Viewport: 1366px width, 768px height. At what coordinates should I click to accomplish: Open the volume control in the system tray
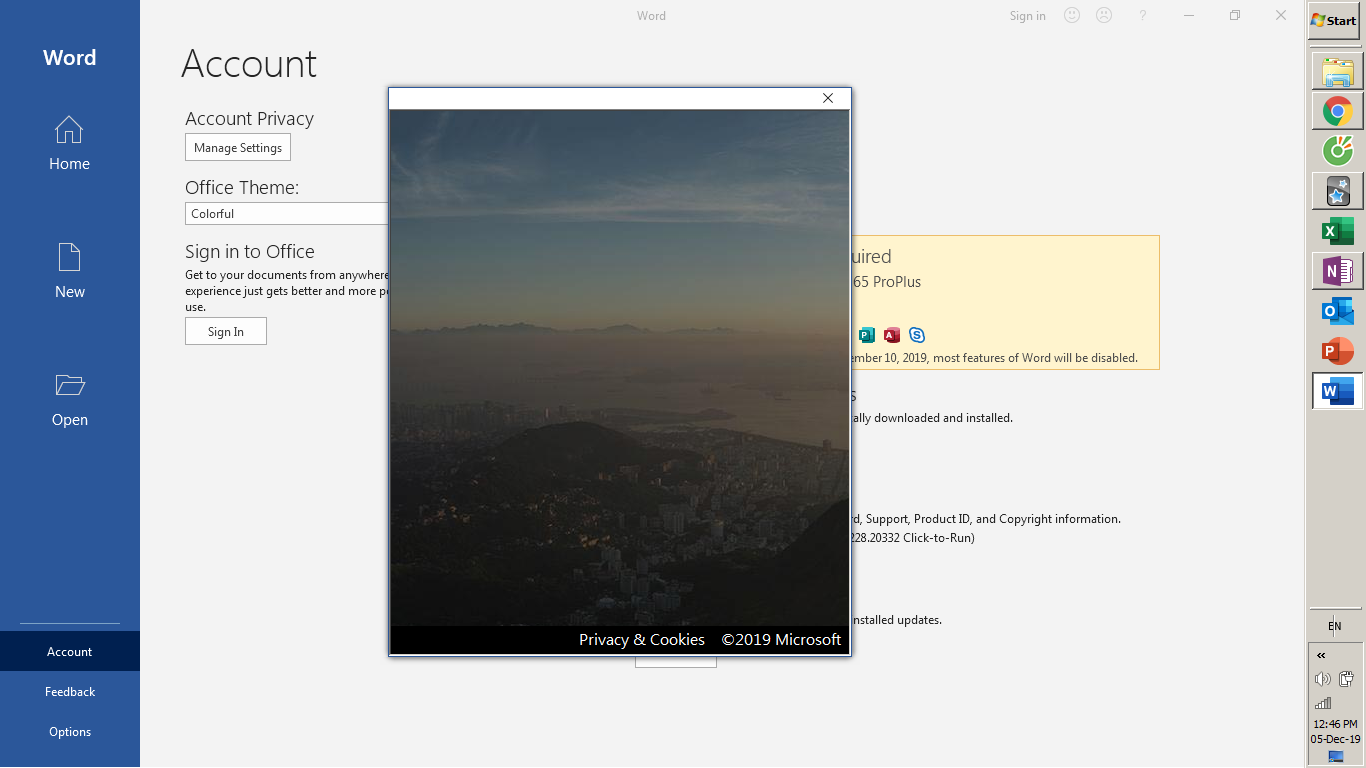point(1322,679)
